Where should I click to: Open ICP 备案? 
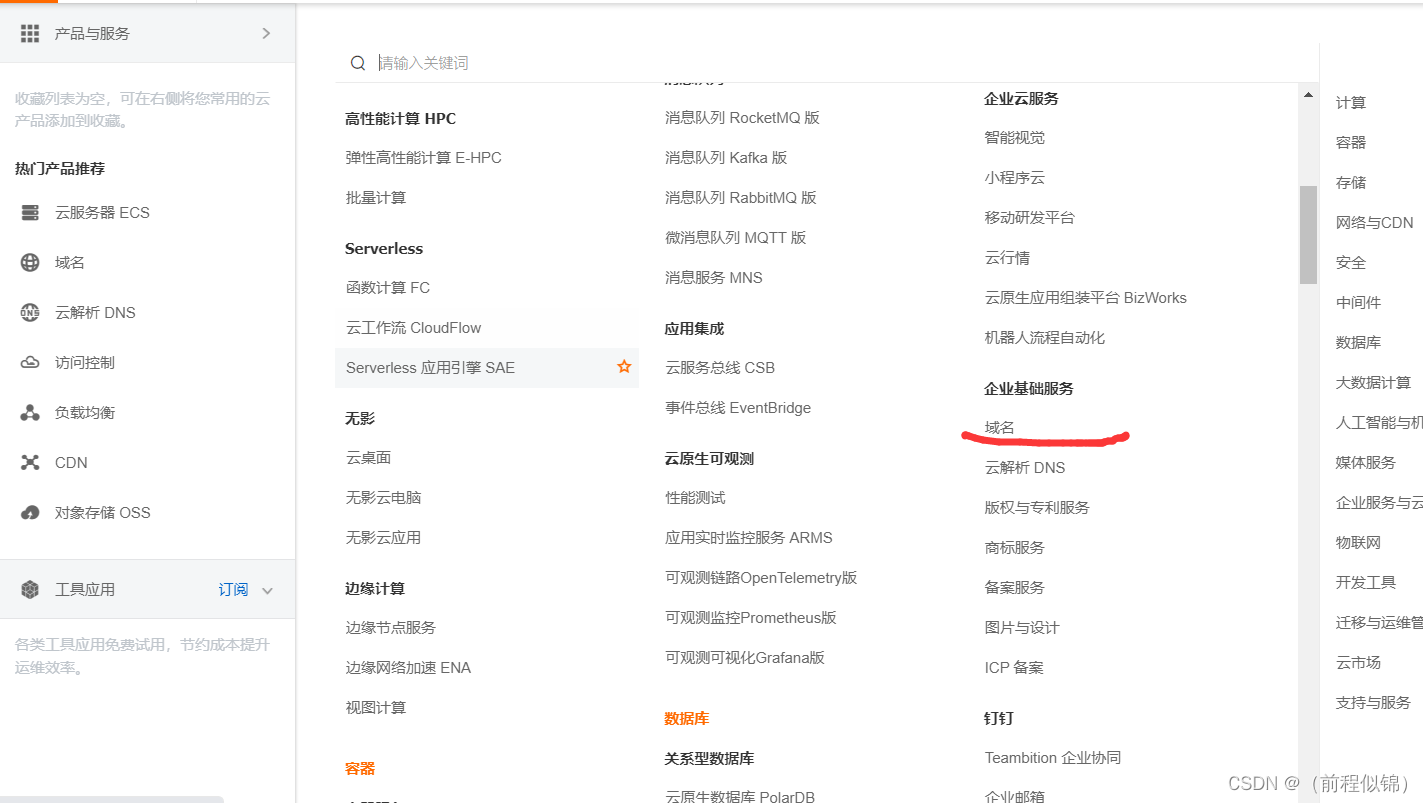coord(1014,667)
